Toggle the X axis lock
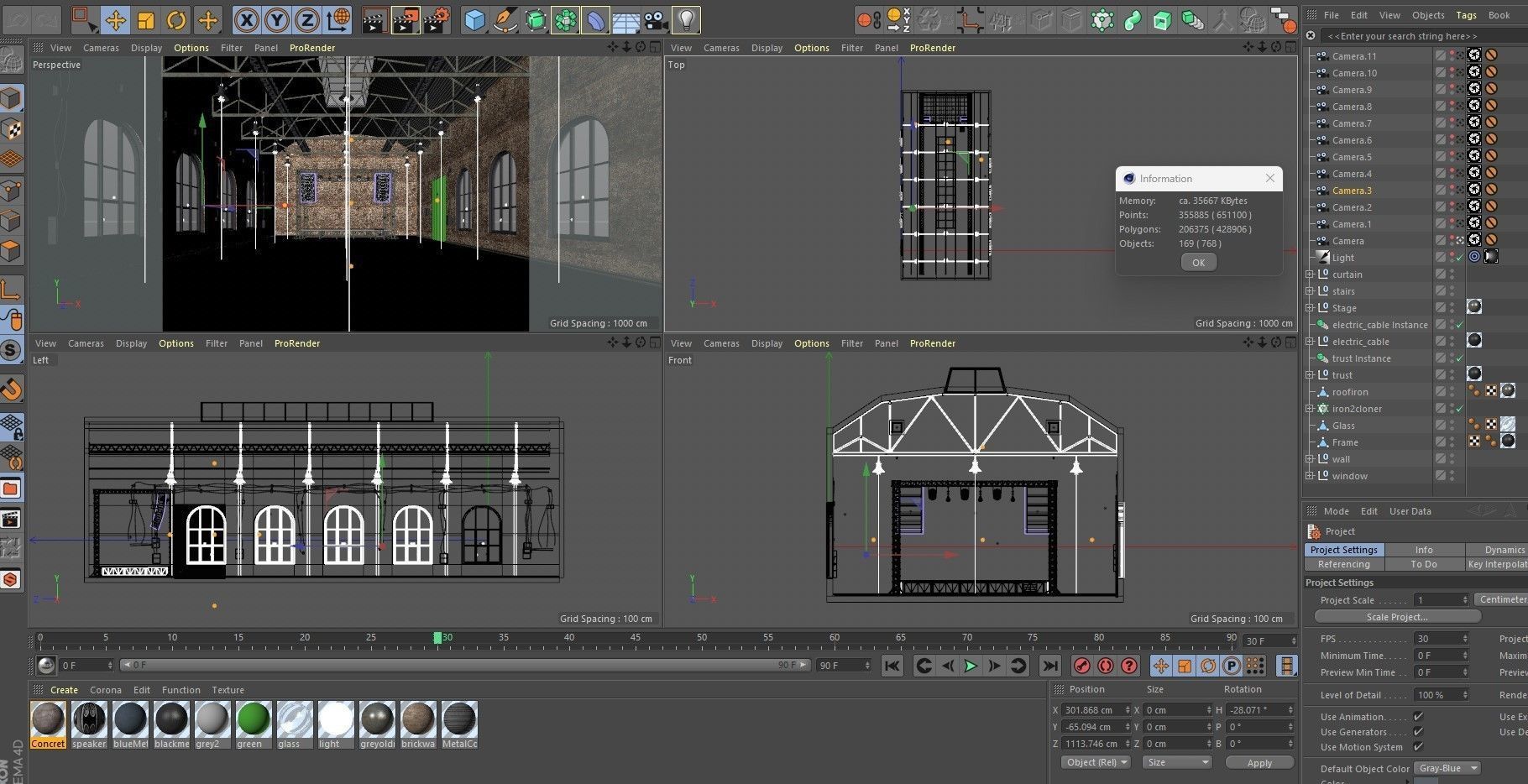Screen dimensions: 1528x784 coord(246,19)
